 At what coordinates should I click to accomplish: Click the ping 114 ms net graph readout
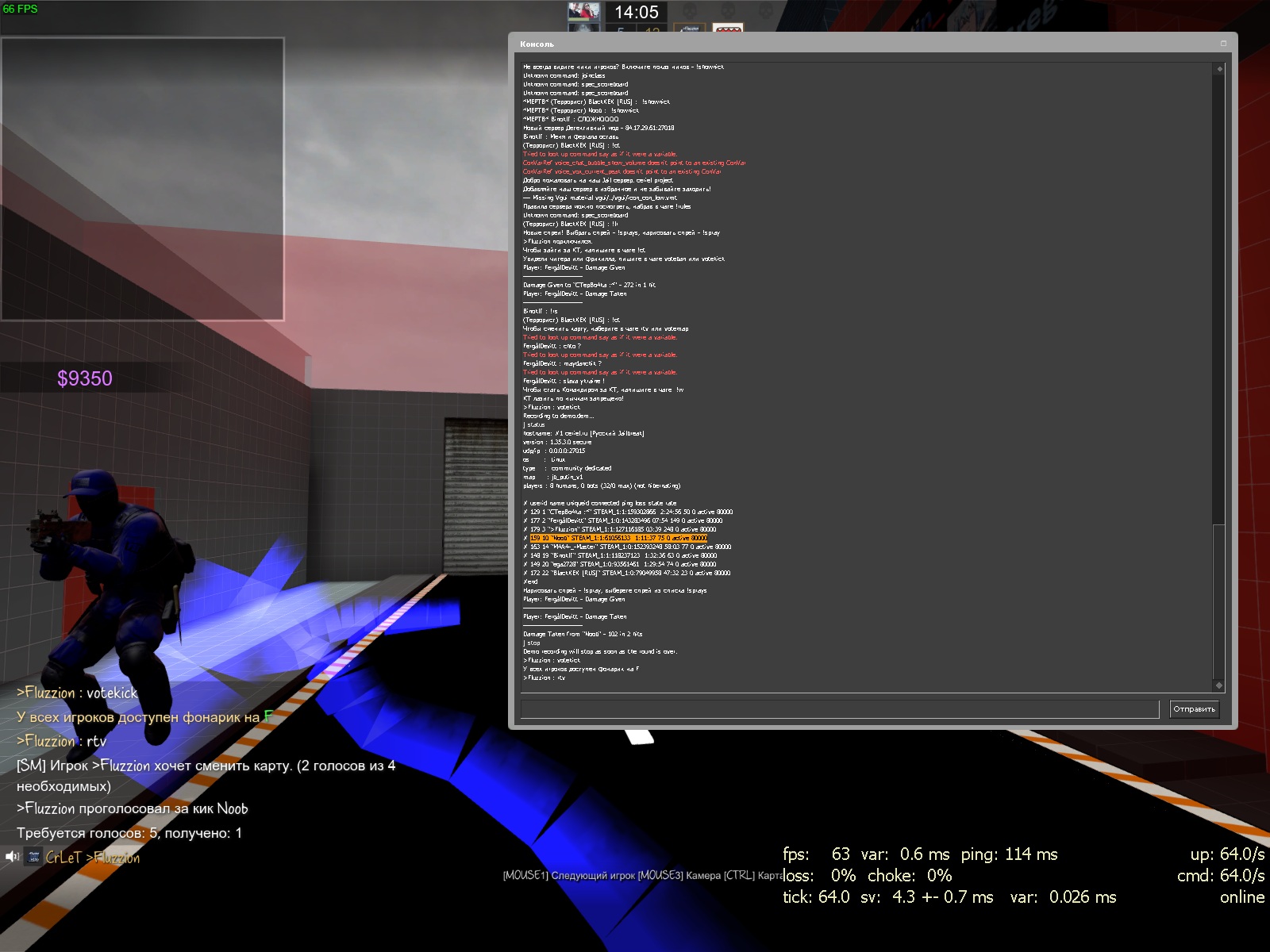1009,854
